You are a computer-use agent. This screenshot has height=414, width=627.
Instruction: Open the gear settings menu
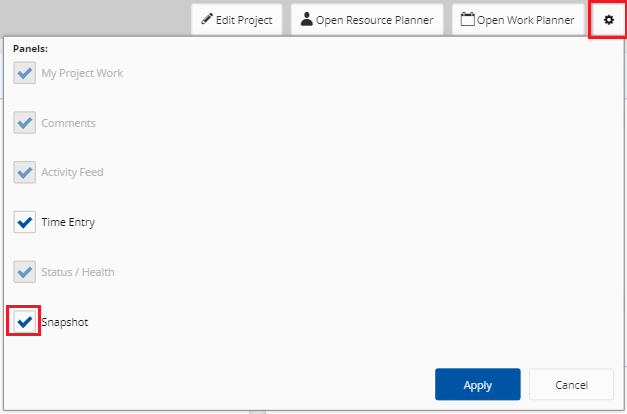[x=608, y=20]
